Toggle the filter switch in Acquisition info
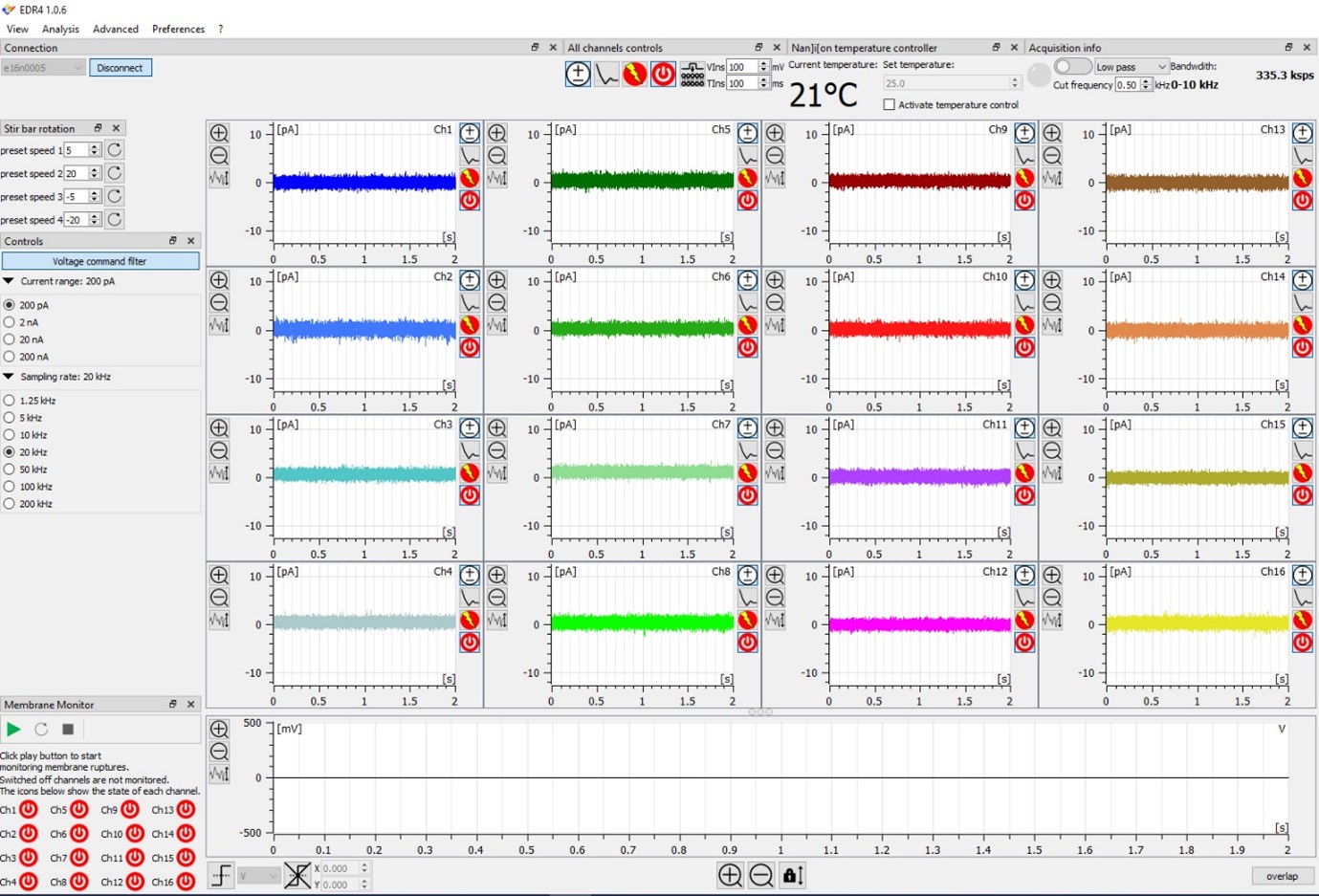 (1072, 66)
